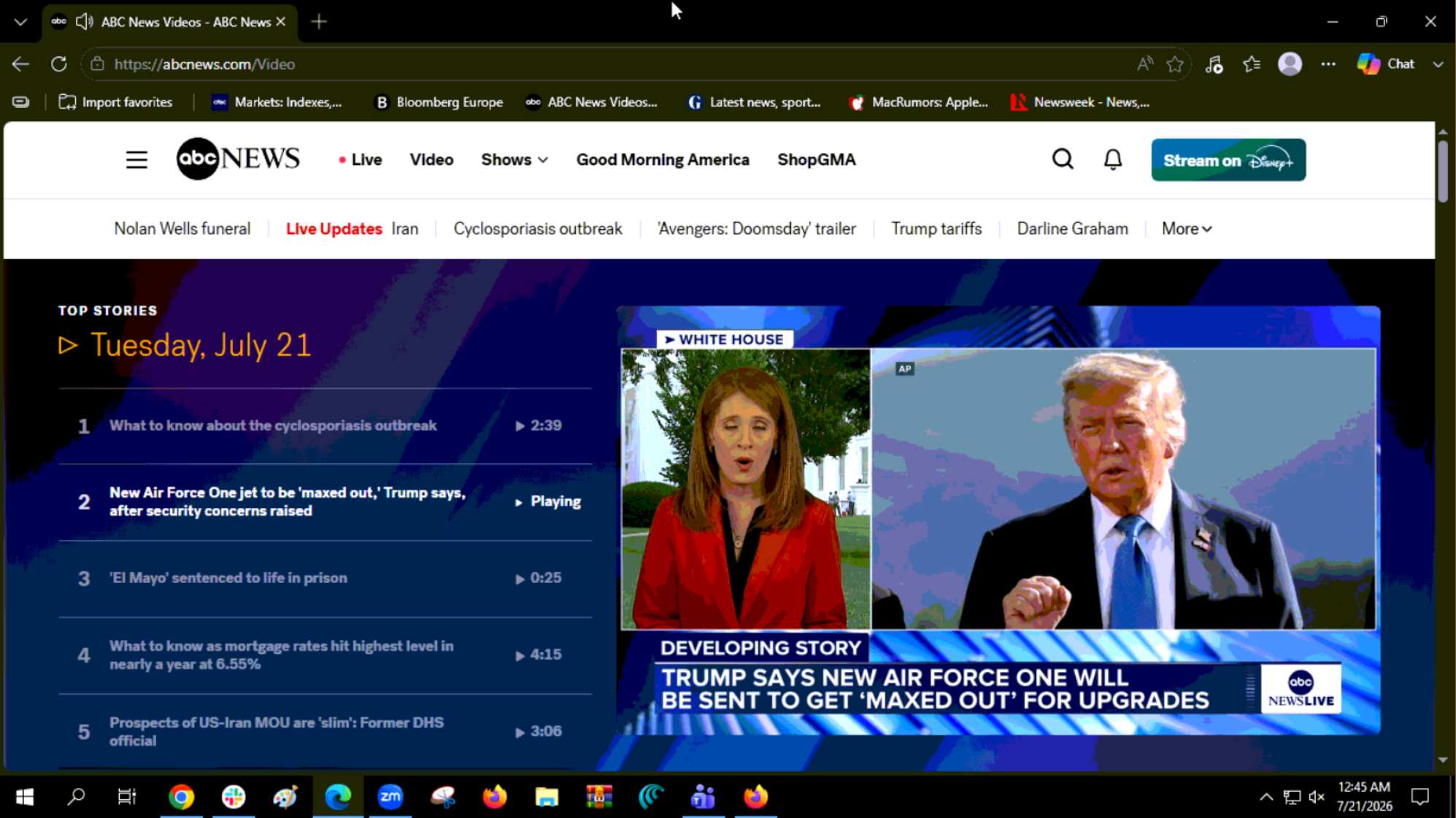Open the notifications bell icon
Image resolution: width=1456 pixels, height=818 pixels.
1113,159
